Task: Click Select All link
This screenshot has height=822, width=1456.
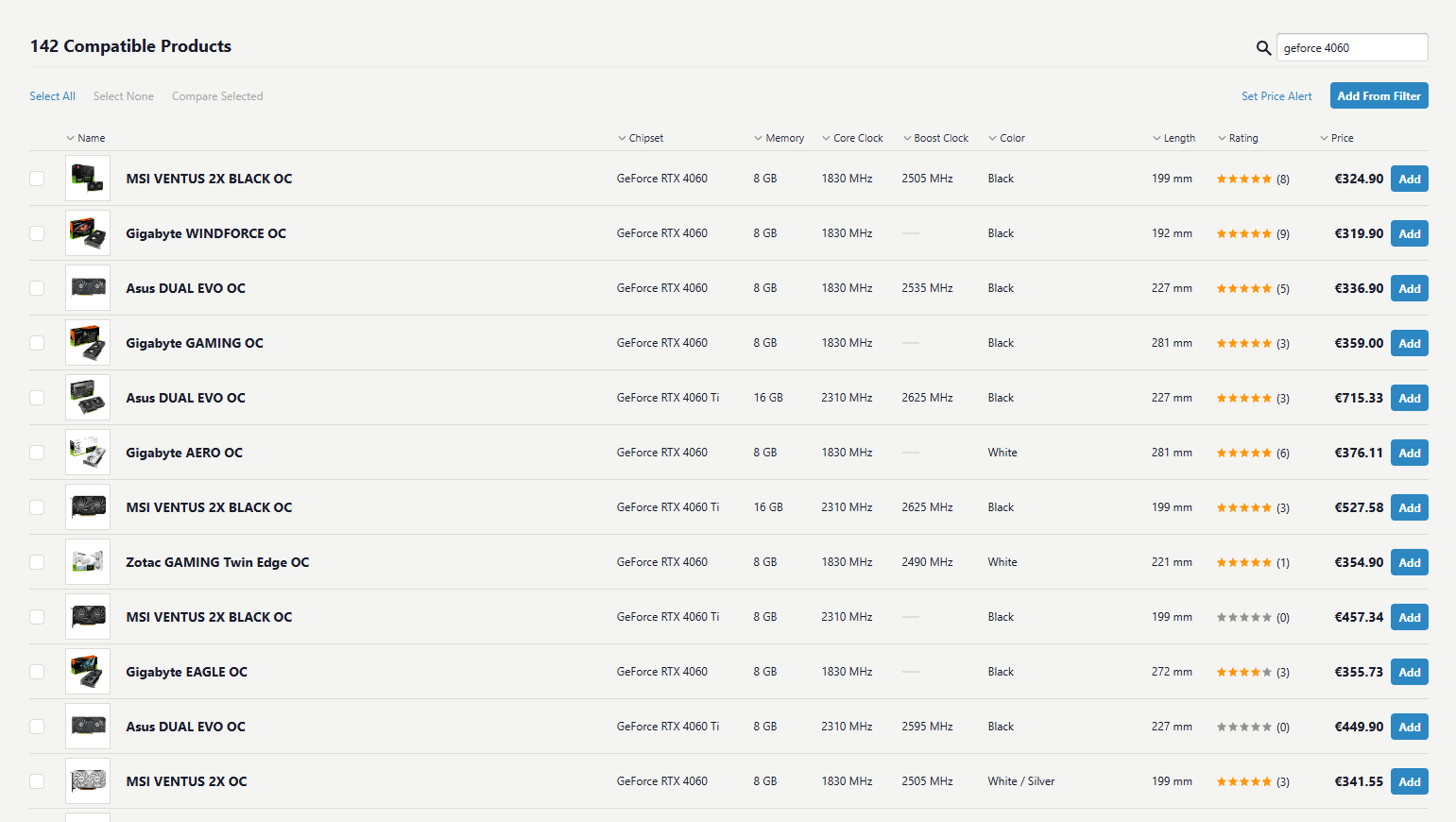Action: click(x=52, y=96)
